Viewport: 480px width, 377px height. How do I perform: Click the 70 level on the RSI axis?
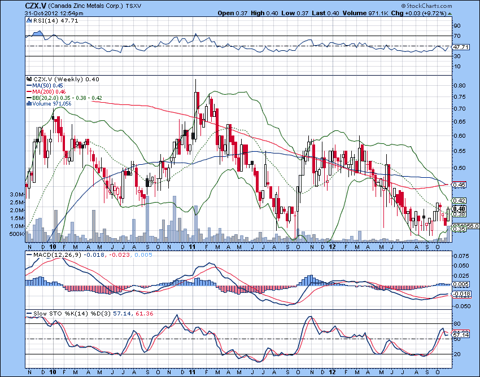pos(457,36)
